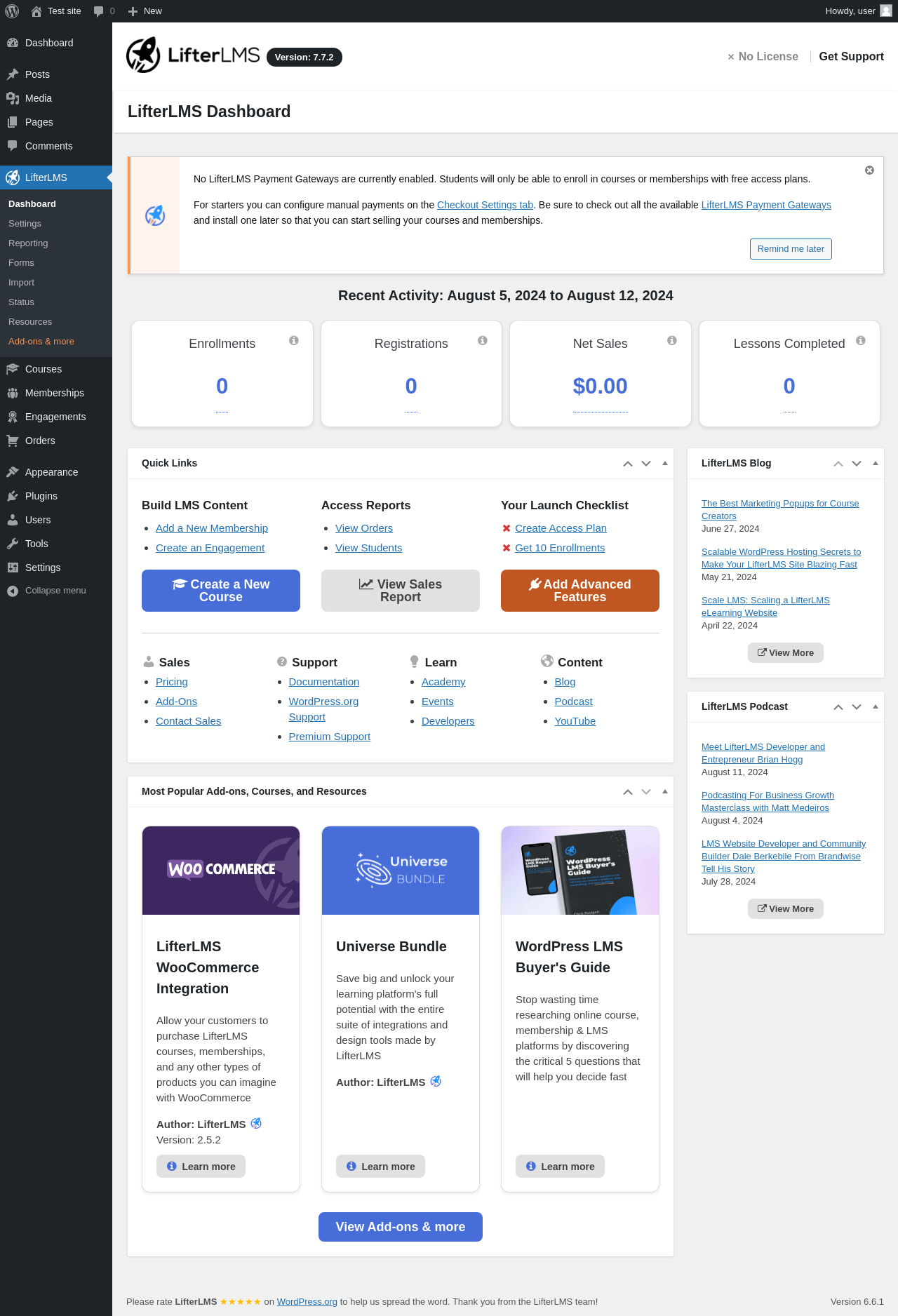Open Orders in the sidebar
The image size is (898, 1316).
(x=56, y=441)
